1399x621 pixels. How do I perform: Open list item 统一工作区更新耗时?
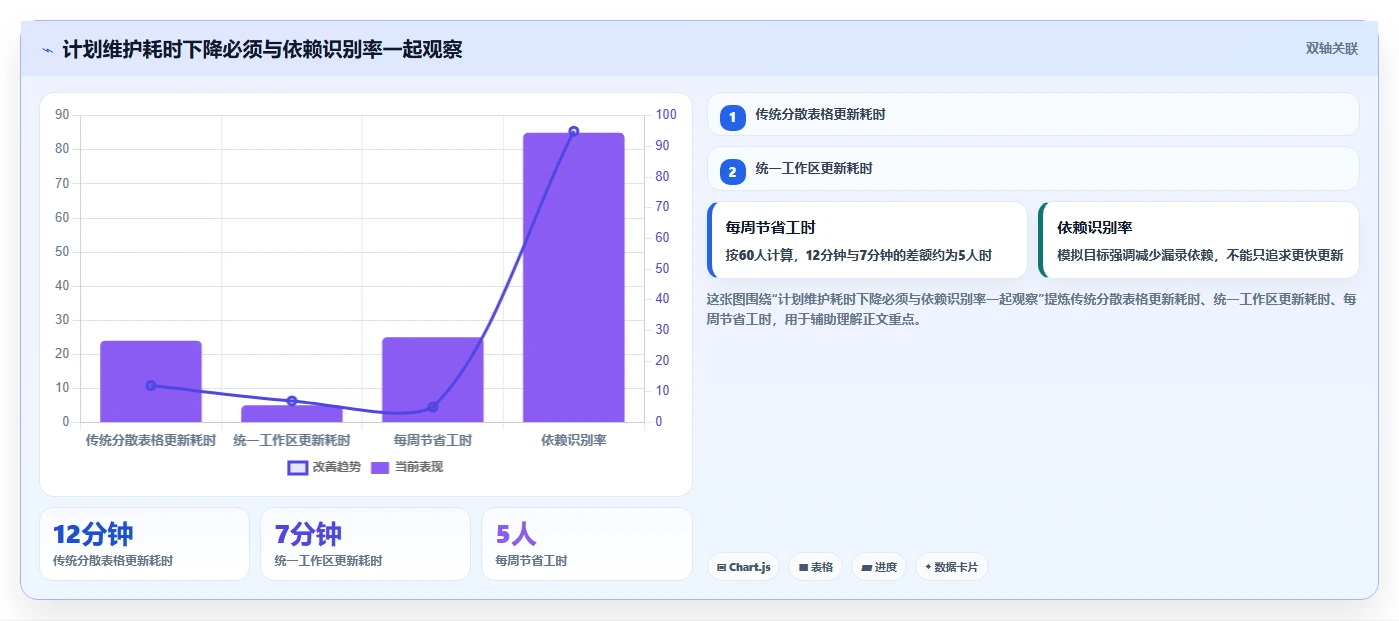coord(1033,169)
